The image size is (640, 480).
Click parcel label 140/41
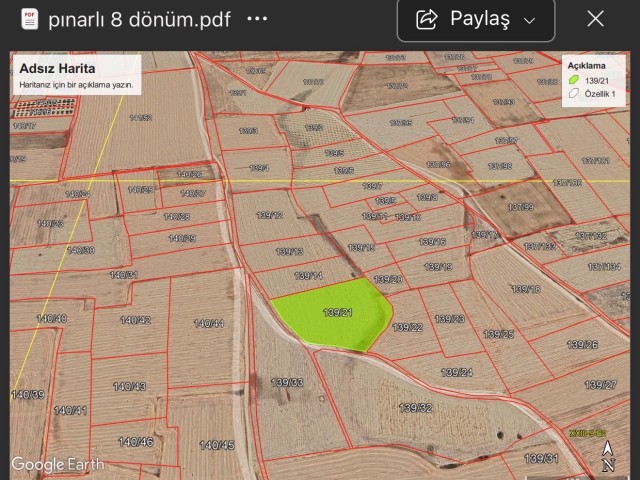coord(70,410)
